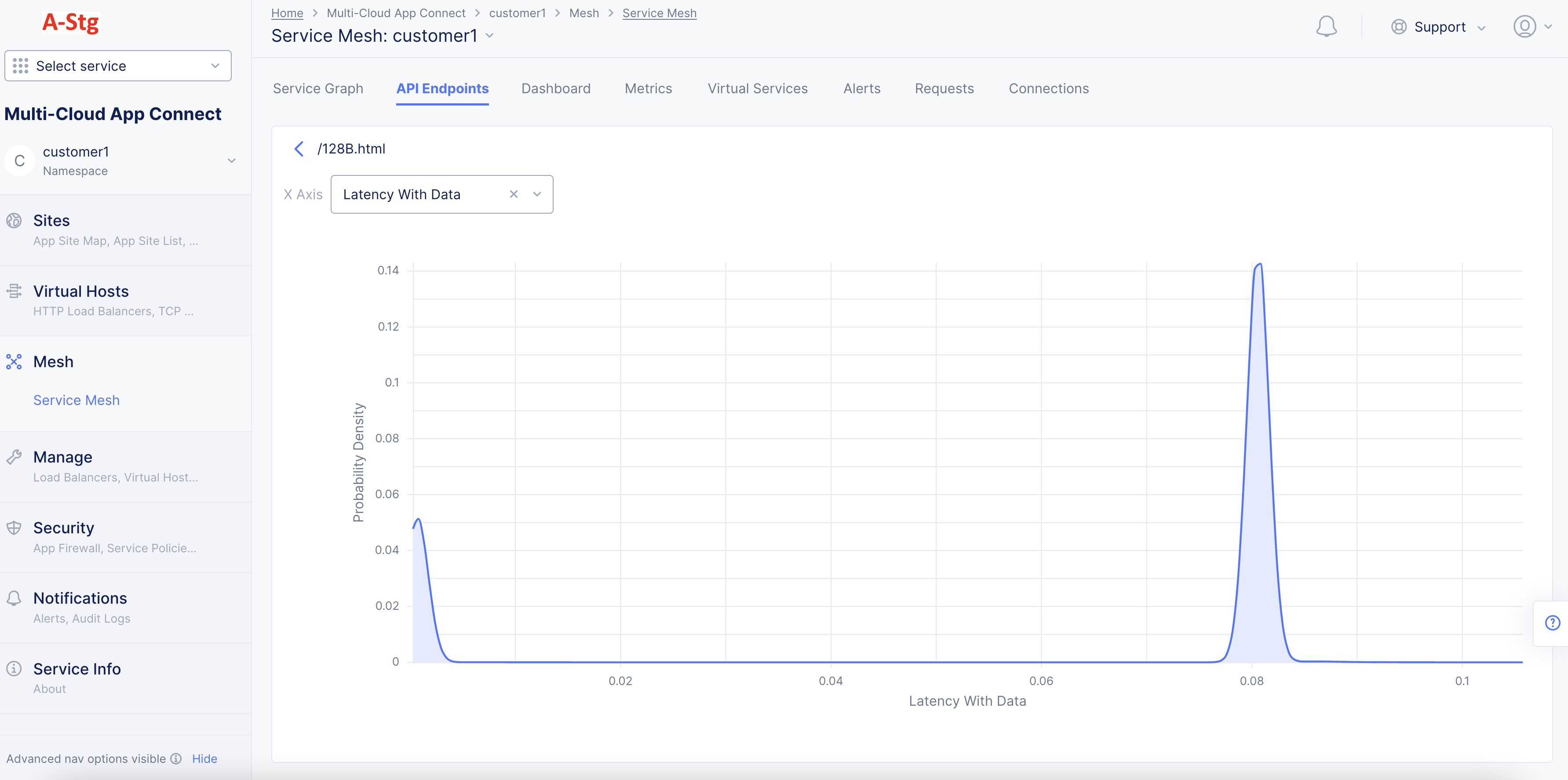Clear the Latency With Data selection
This screenshot has width=1568, height=780.
(513, 194)
